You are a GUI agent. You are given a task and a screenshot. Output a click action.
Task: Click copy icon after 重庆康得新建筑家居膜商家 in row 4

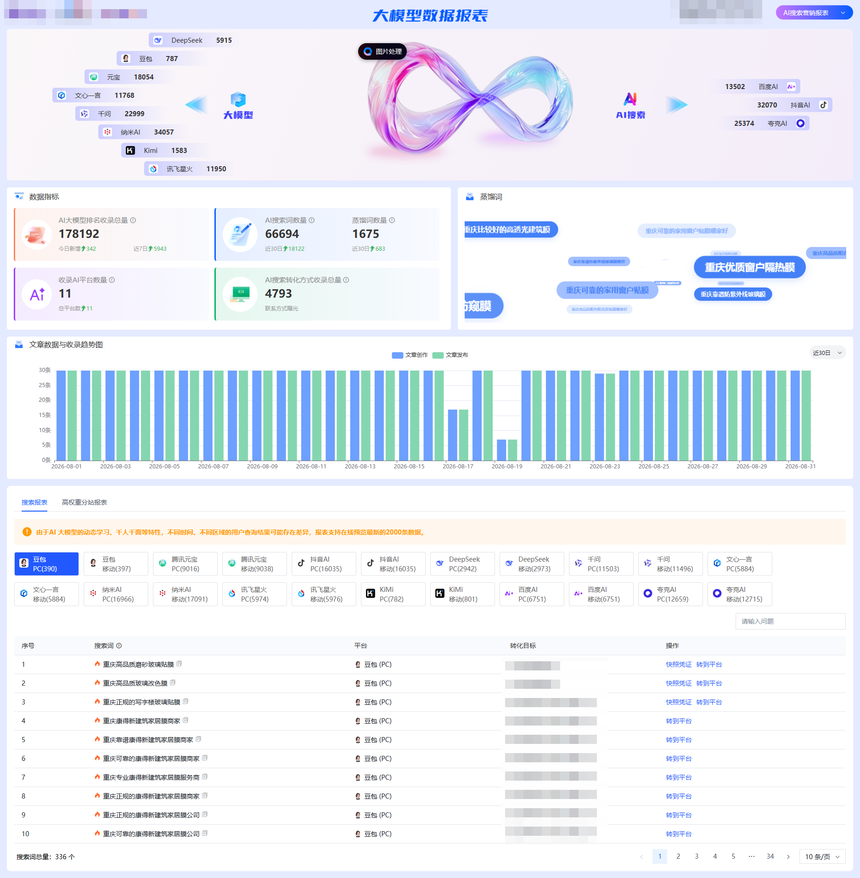tap(185, 721)
